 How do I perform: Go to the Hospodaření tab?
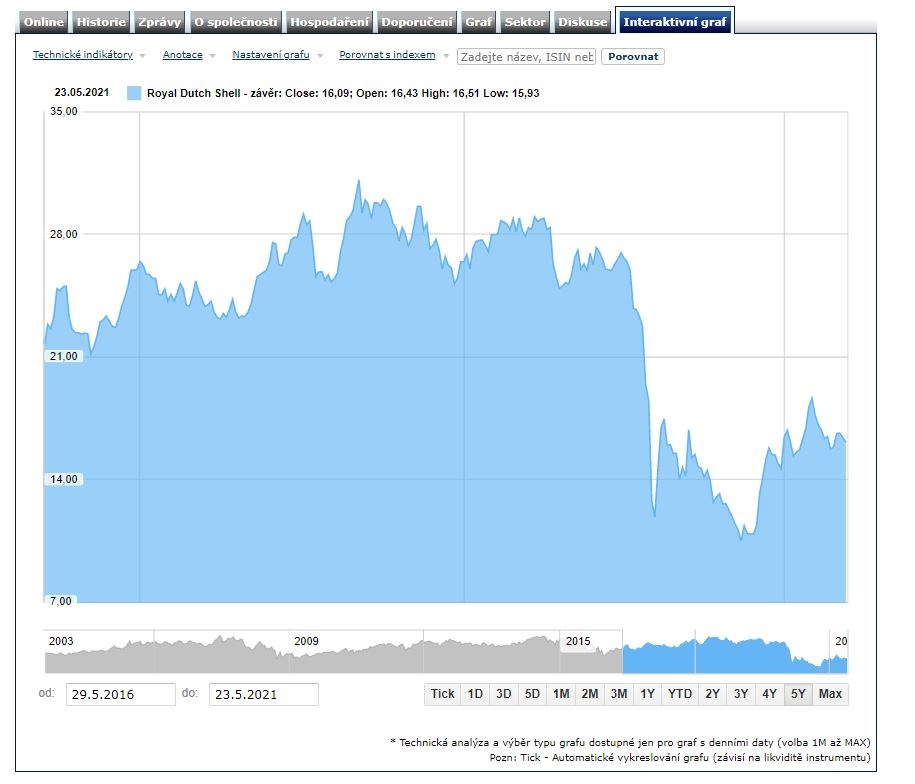329,22
